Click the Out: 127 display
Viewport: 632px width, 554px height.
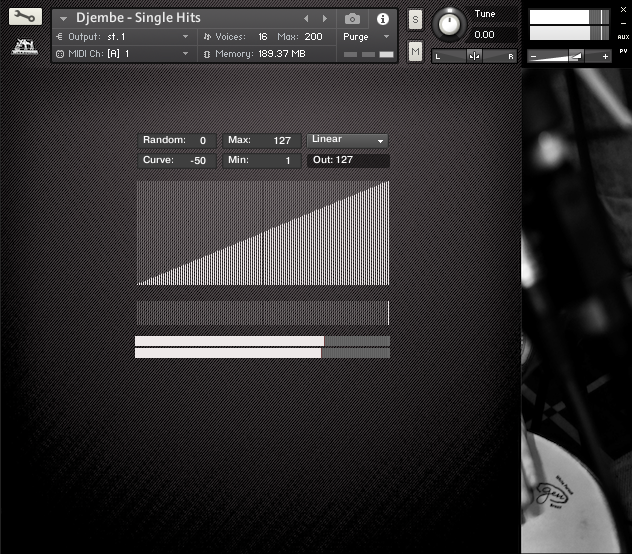point(348,160)
